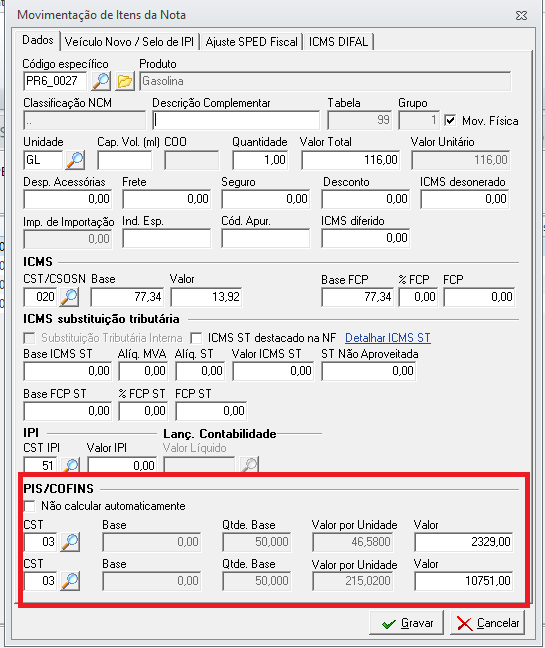Open first PIS/COFINS CST lookup magnifier
The width and height of the screenshot is (545, 648).
pyautogui.click(x=70, y=542)
